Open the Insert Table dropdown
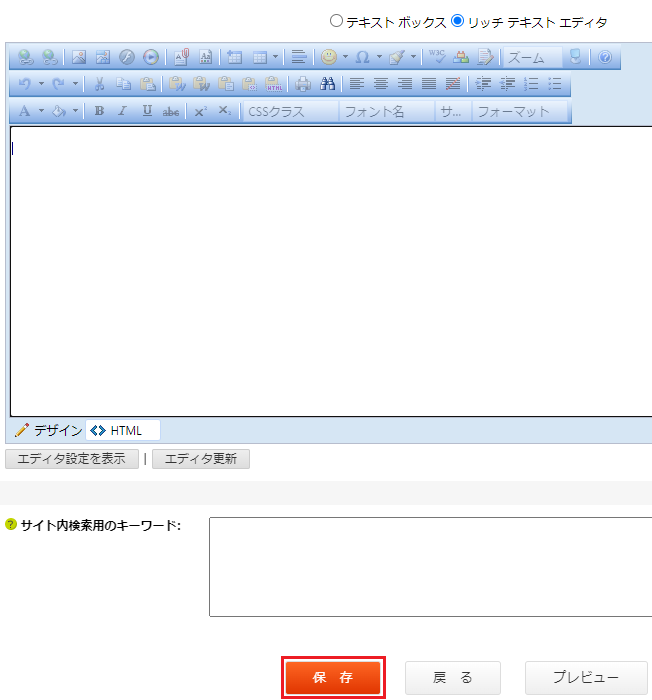The width and height of the screenshot is (652, 700). point(276,57)
